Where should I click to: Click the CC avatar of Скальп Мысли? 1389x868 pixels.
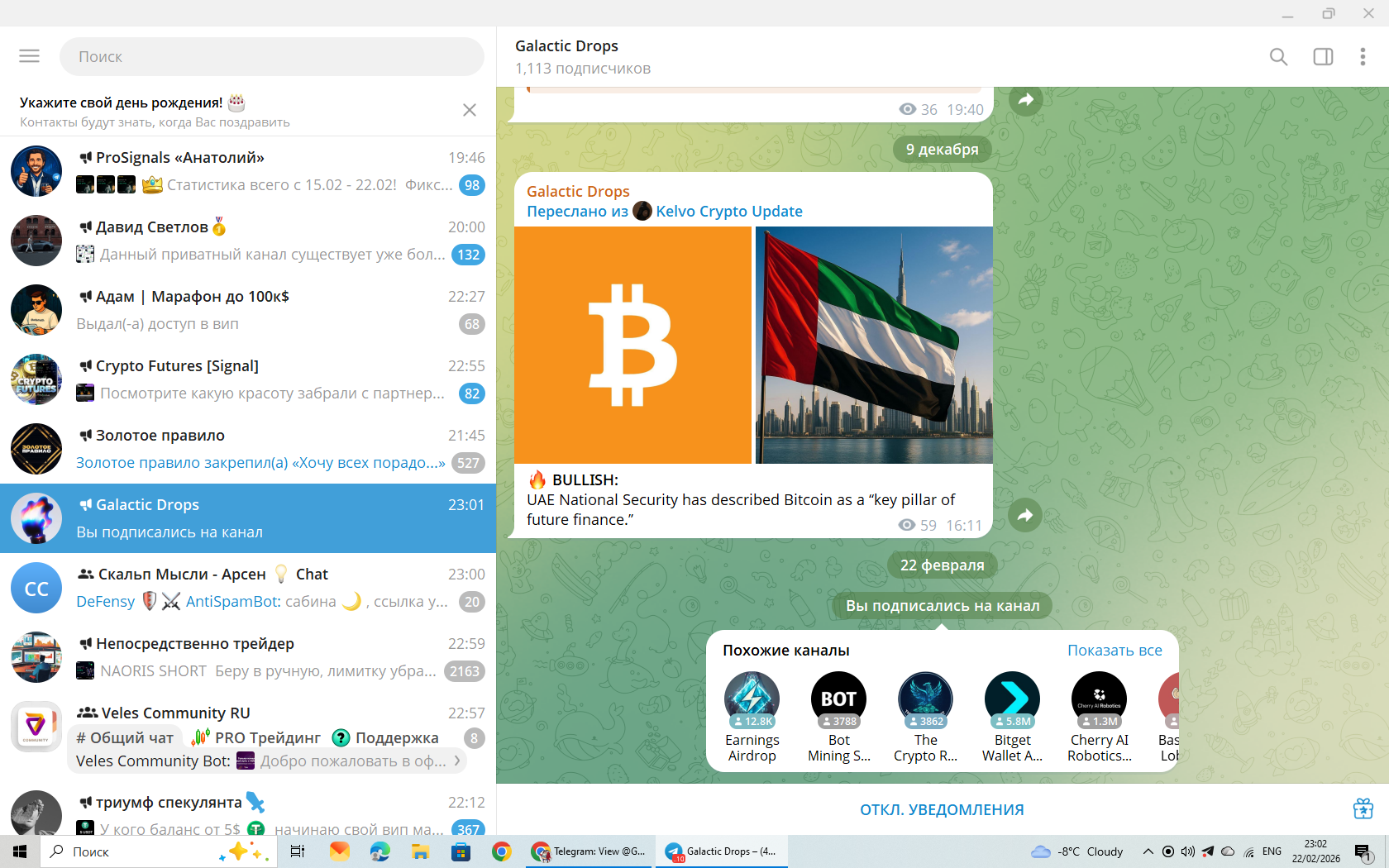click(36, 588)
